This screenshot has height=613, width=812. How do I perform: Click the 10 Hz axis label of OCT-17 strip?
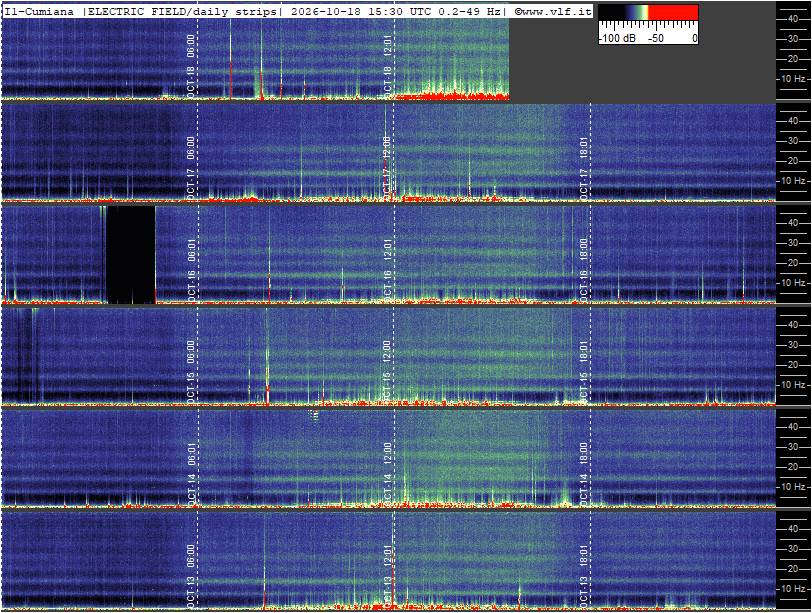(x=793, y=181)
